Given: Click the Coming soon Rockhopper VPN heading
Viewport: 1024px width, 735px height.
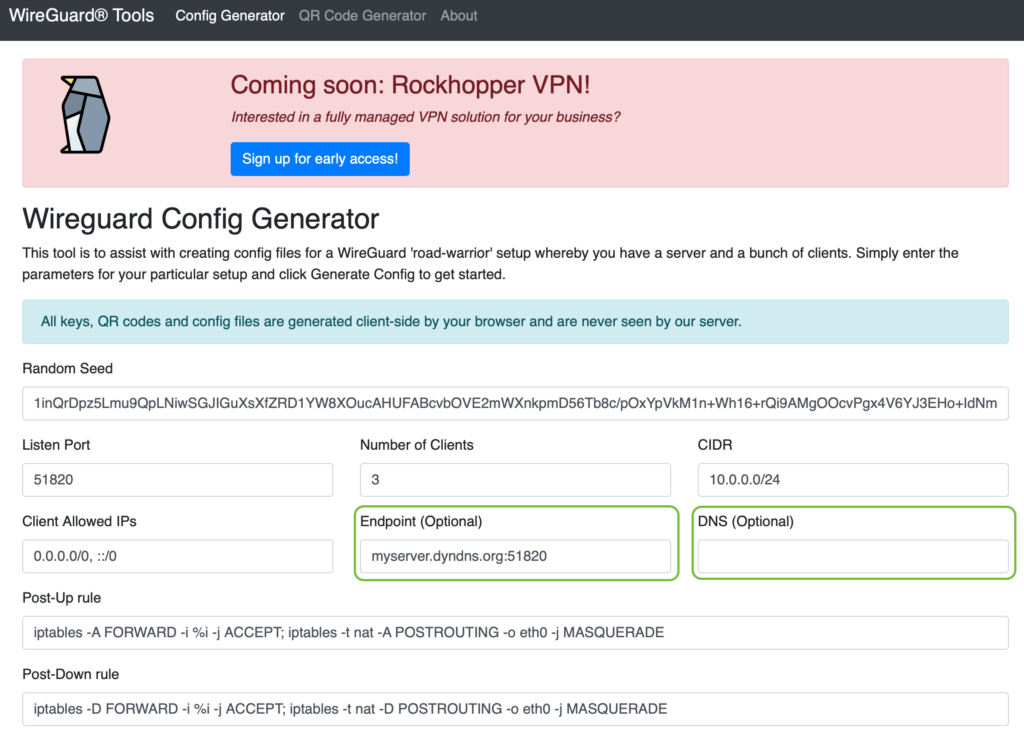Looking at the screenshot, I should coord(417,85).
